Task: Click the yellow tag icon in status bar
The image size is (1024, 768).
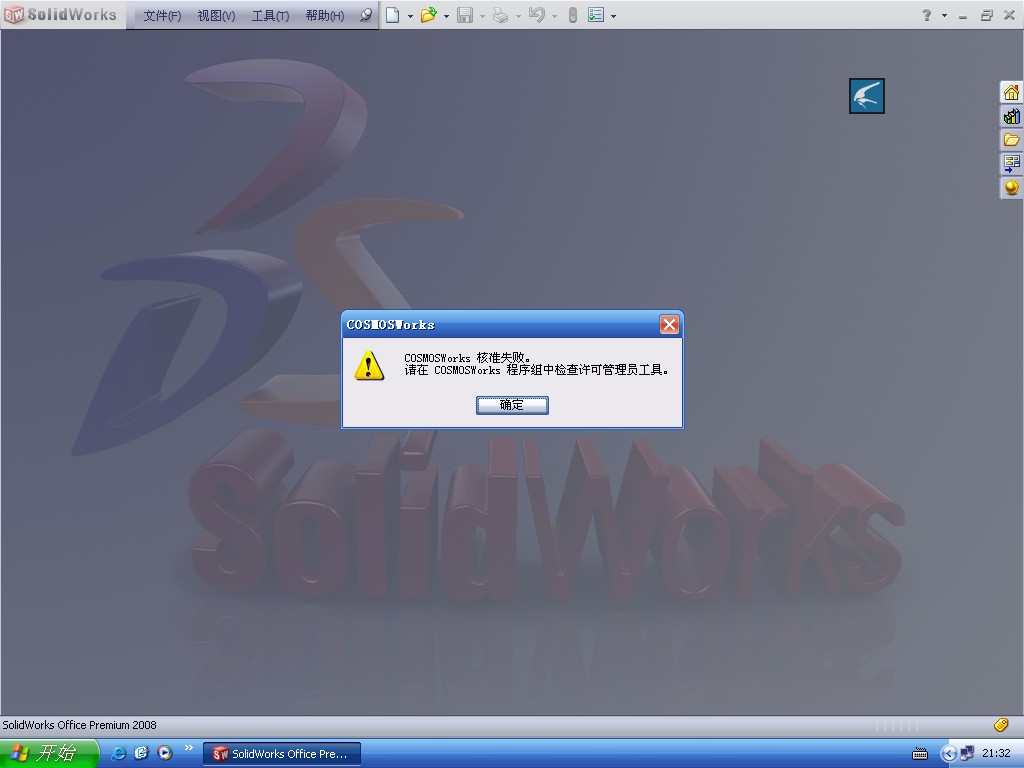Action: pyautogui.click(x=1000, y=725)
